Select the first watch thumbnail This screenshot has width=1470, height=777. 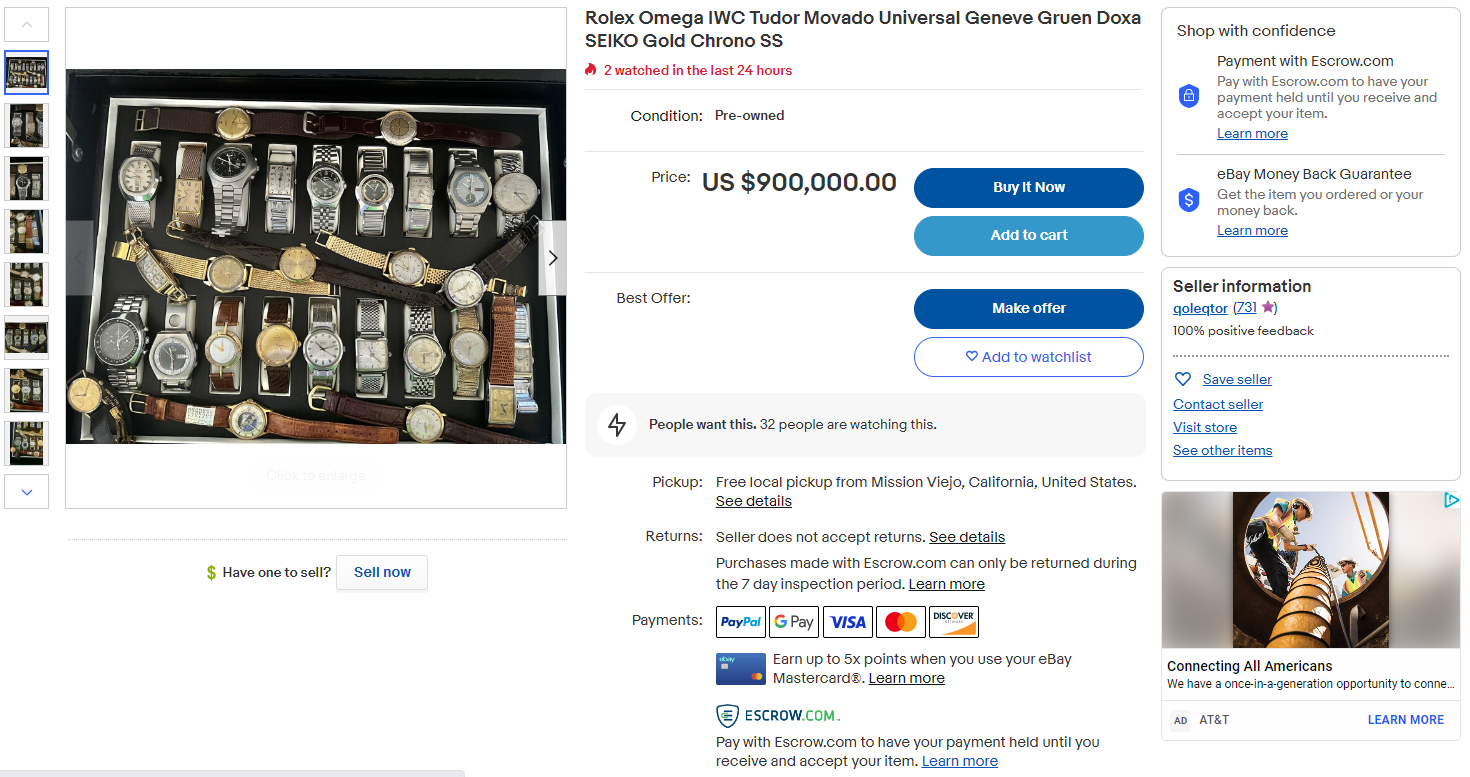(26, 73)
